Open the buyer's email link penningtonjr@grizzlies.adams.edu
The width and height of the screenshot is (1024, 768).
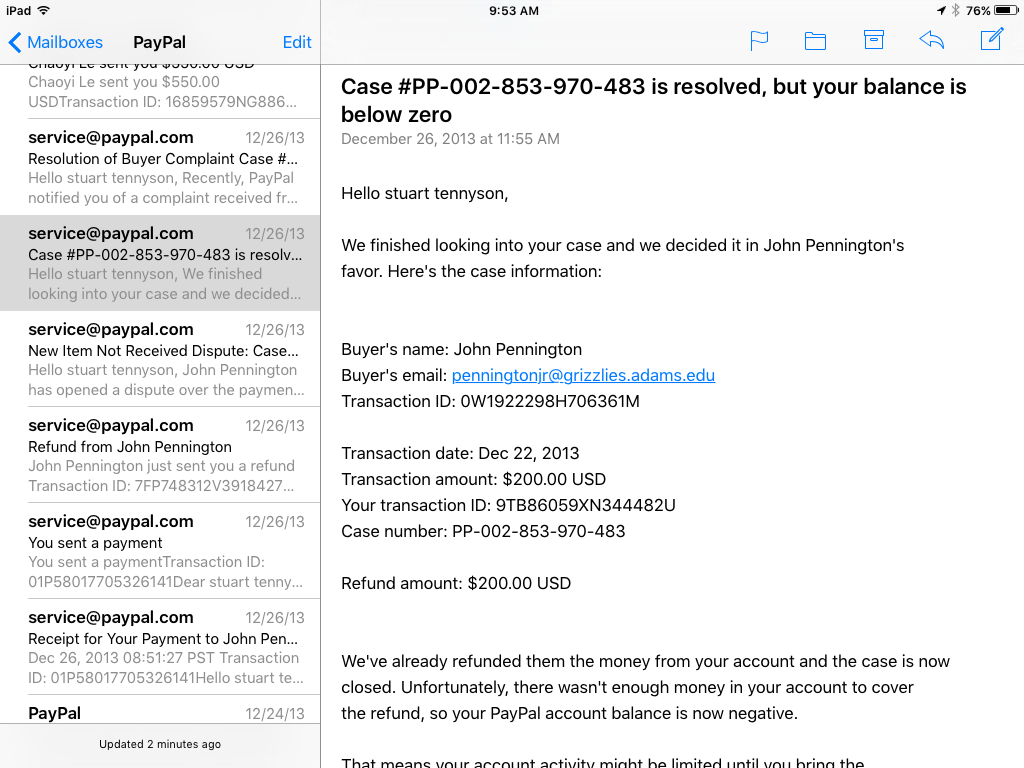(x=583, y=376)
